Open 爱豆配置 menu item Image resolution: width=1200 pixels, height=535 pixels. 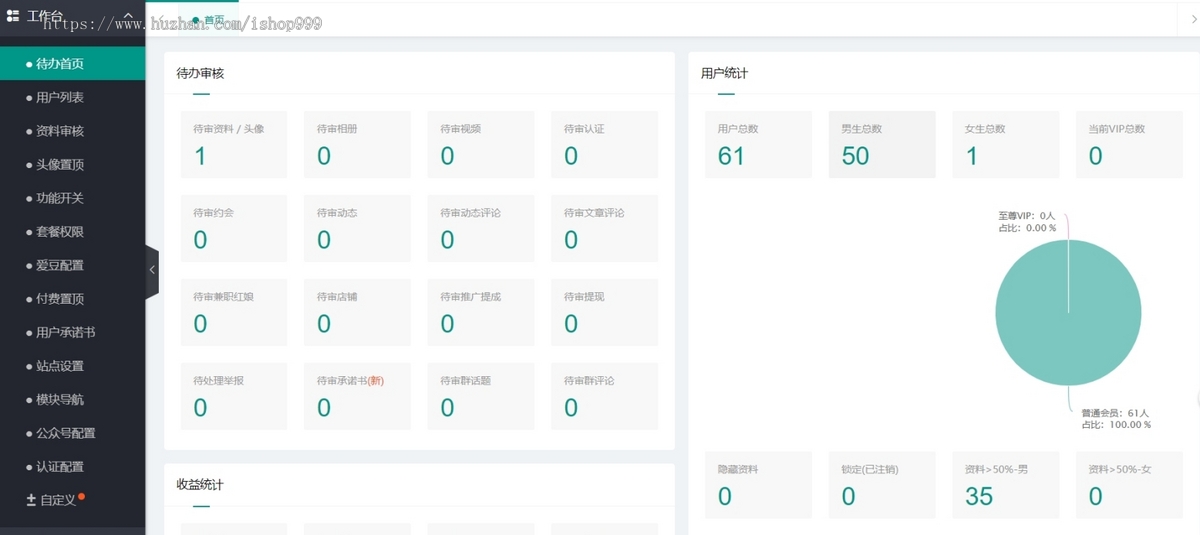[x=72, y=265]
